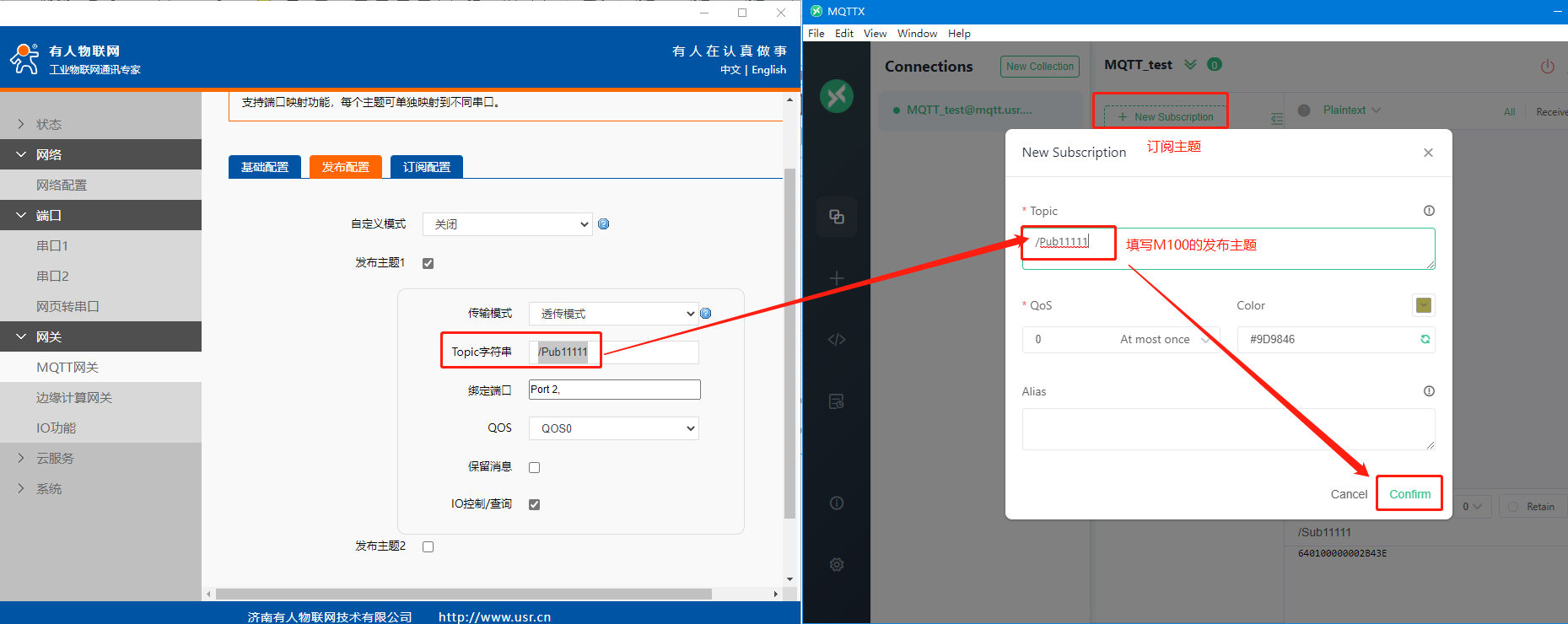Expand the QoS At most once dropdown
Viewport: 1568px width, 624px height.
[1120, 339]
